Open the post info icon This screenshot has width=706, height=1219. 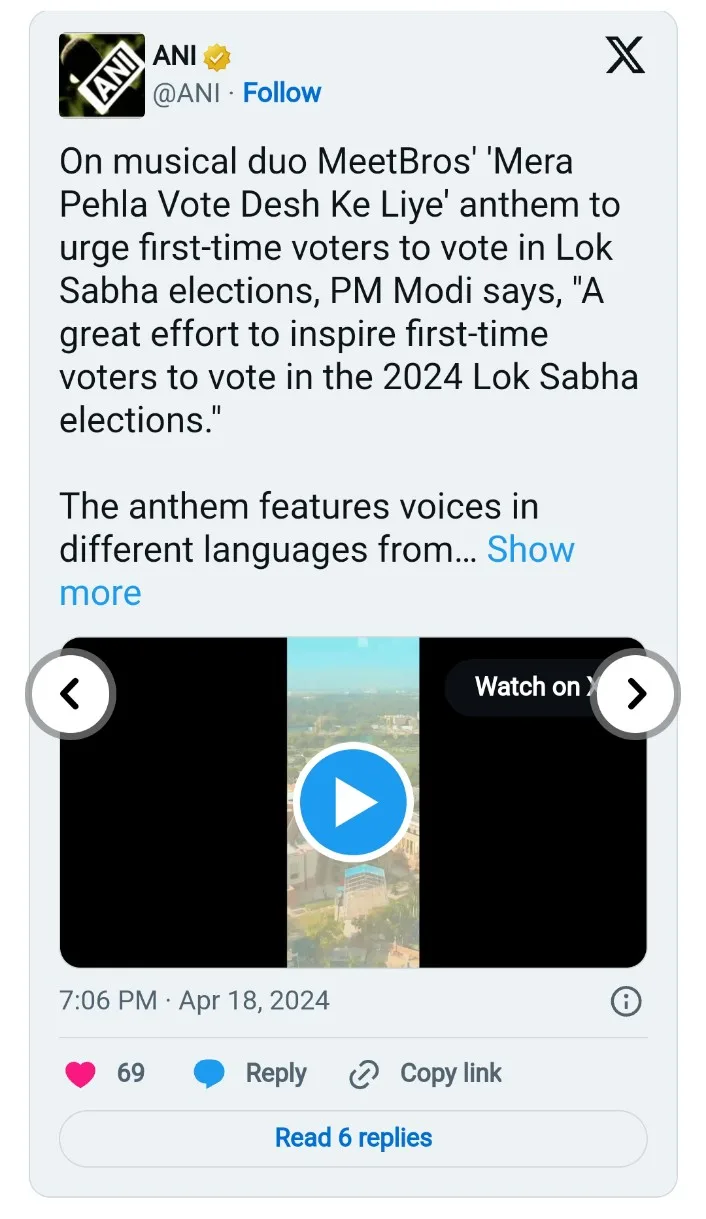626,1001
